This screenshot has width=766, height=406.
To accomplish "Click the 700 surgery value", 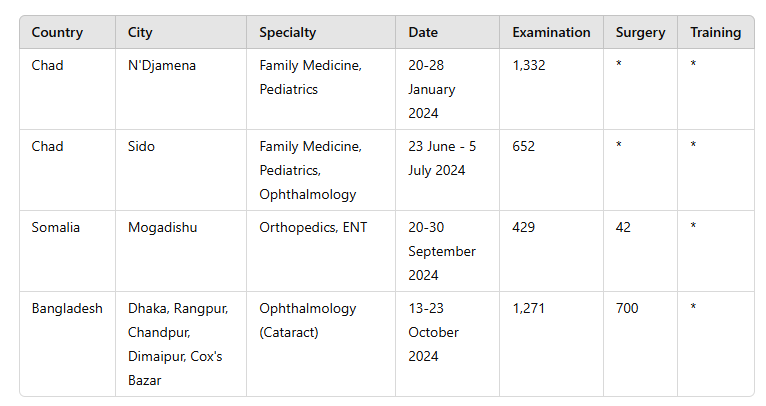I will click(627, 309).
